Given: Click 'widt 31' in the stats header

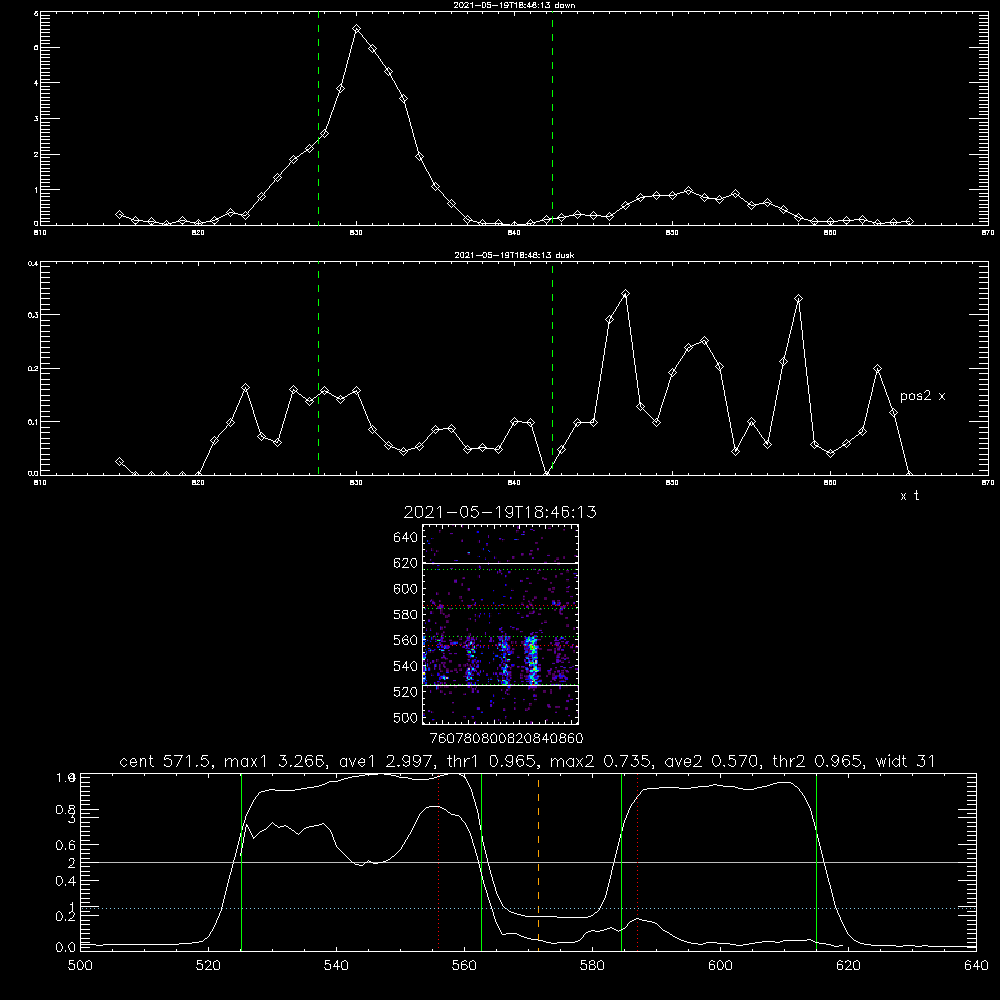Looking at the screenshot, I should click(905, 761).
